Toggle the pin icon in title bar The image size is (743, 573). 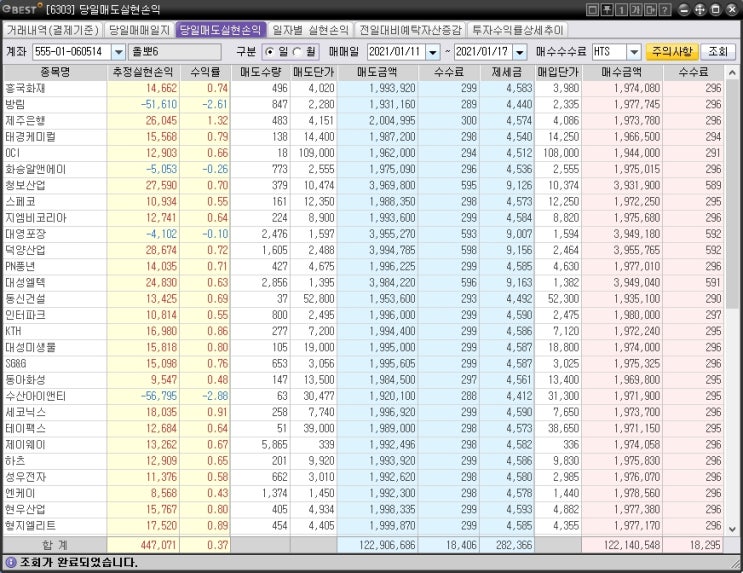click(x=607, y=9)
